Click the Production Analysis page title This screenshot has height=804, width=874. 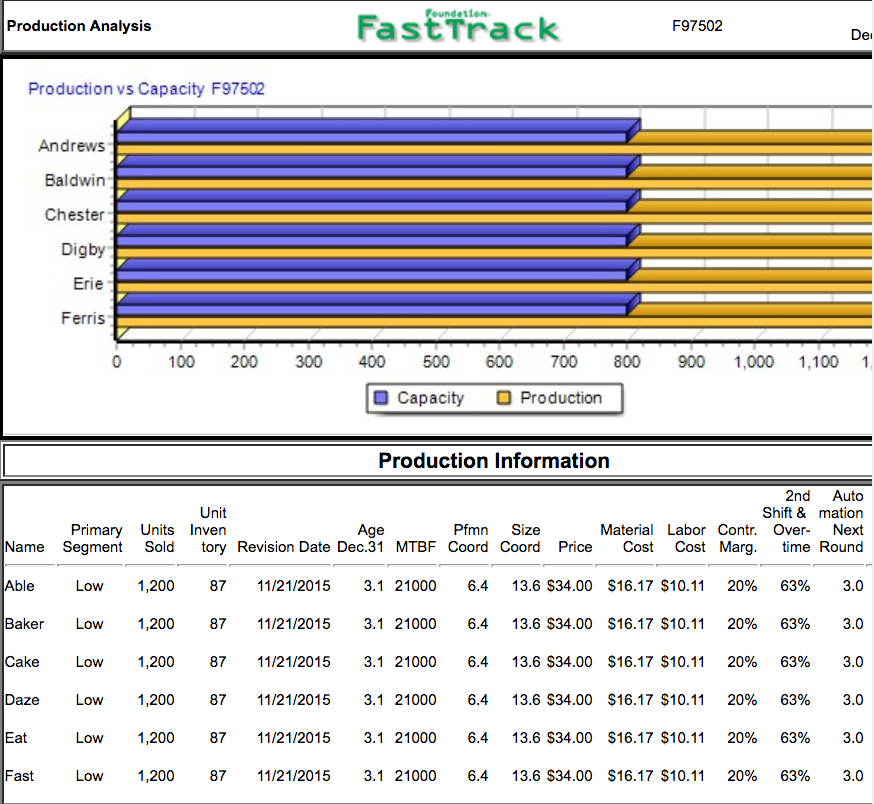tap(79, 26)
